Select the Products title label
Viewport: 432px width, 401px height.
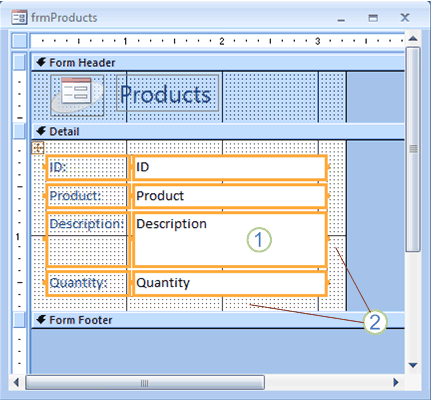(168, 93)
